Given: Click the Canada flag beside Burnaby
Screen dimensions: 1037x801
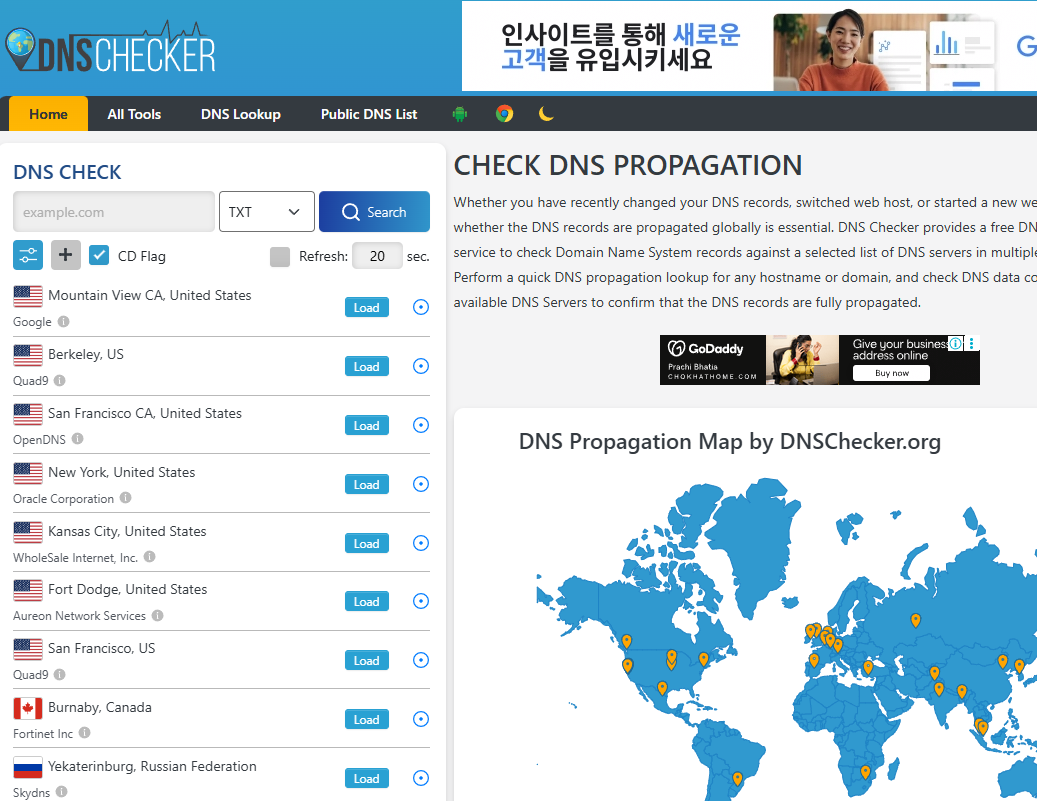Looking at the screenshot, I should point(28,708).
